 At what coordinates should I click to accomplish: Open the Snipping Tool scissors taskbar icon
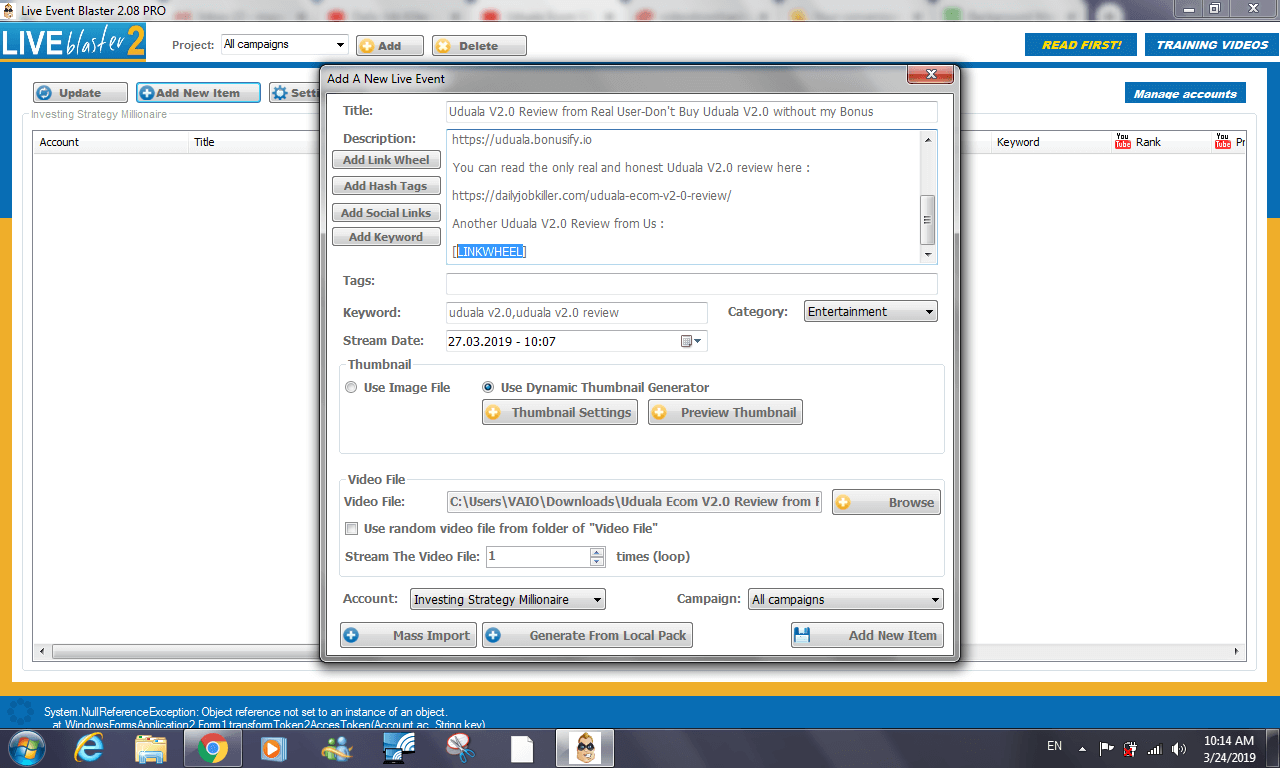460,748
